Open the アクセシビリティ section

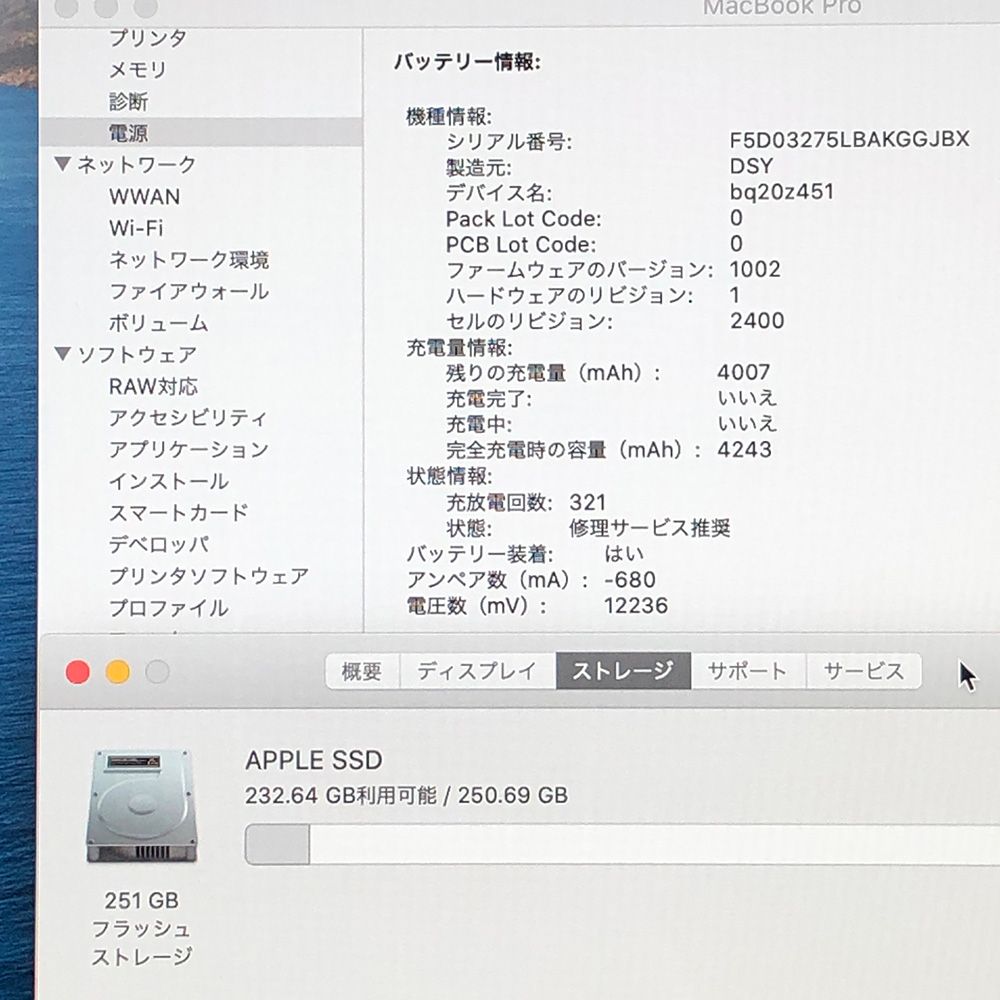coord(188,418)
